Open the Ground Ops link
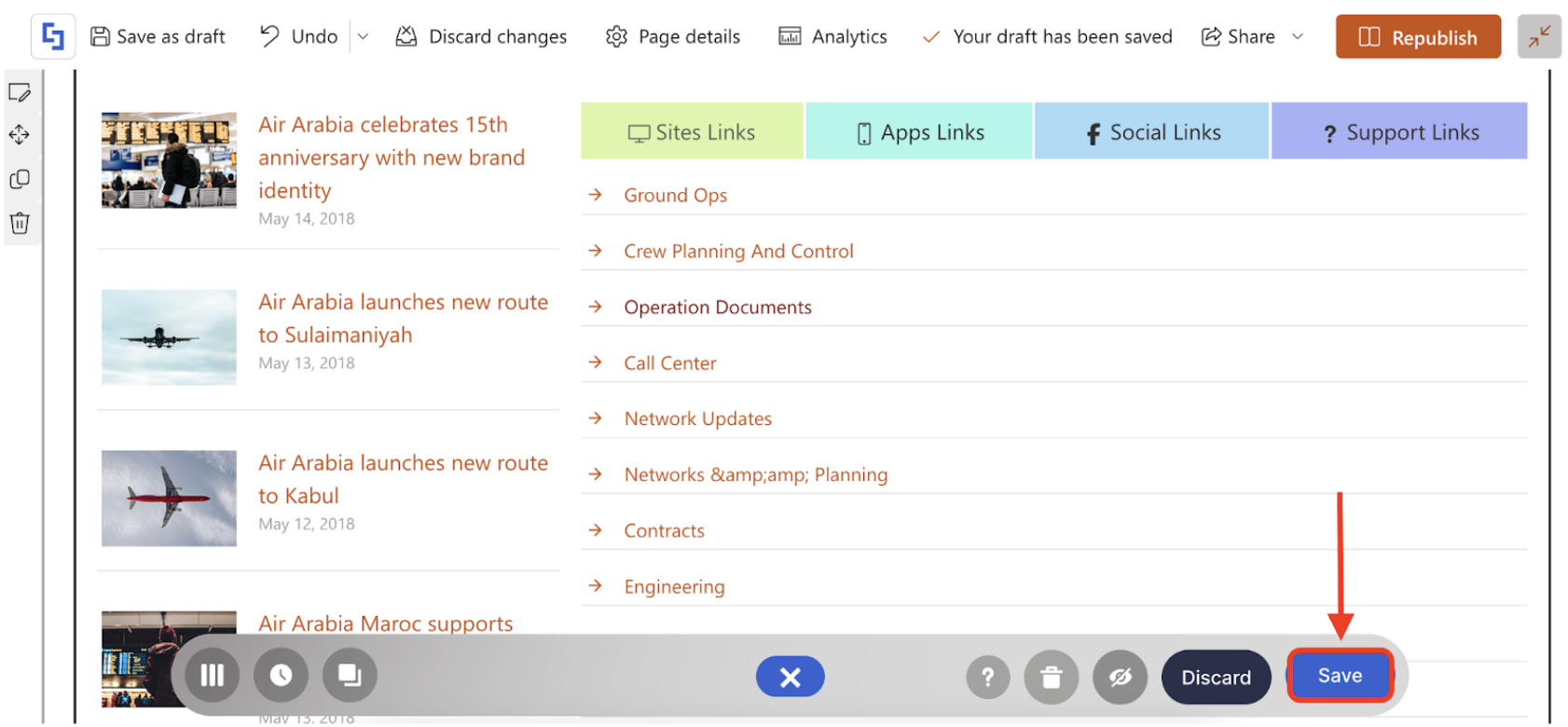The width and height of the screenshot is (1568, 727). pos(676,195)
